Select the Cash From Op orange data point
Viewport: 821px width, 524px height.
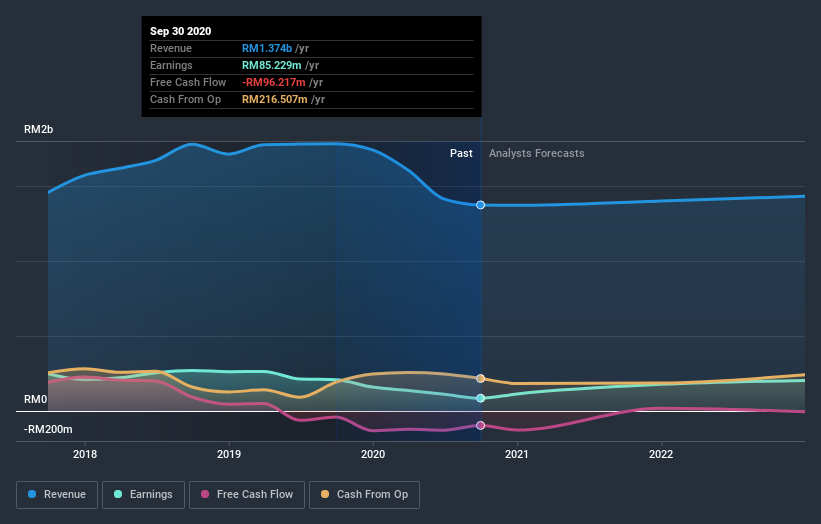(x=480, y=378)
